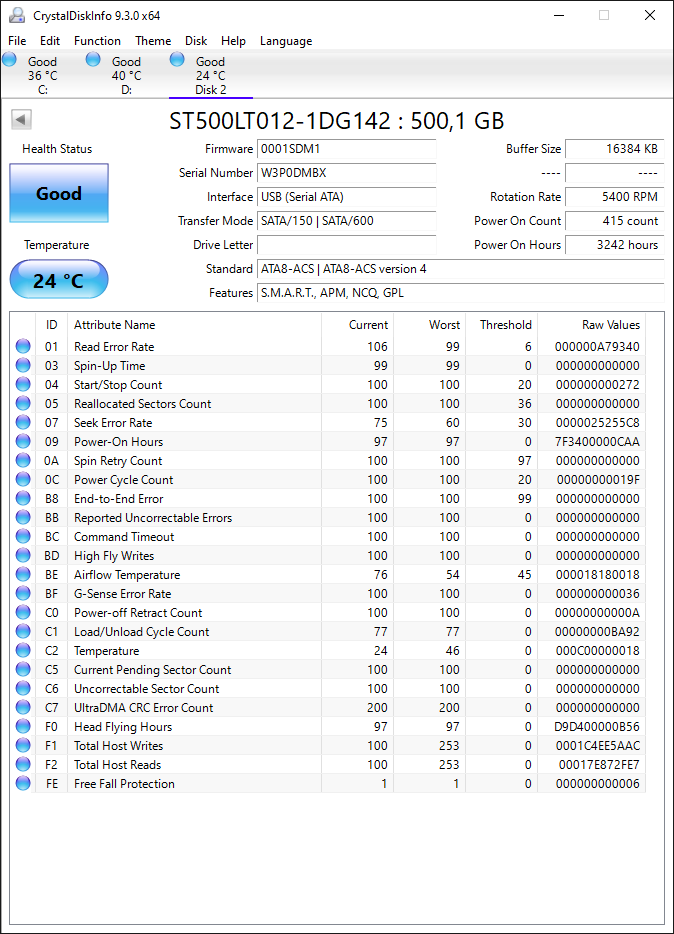
Task: Click status orb for Airflow Temperature
Action: click(23, 574)
